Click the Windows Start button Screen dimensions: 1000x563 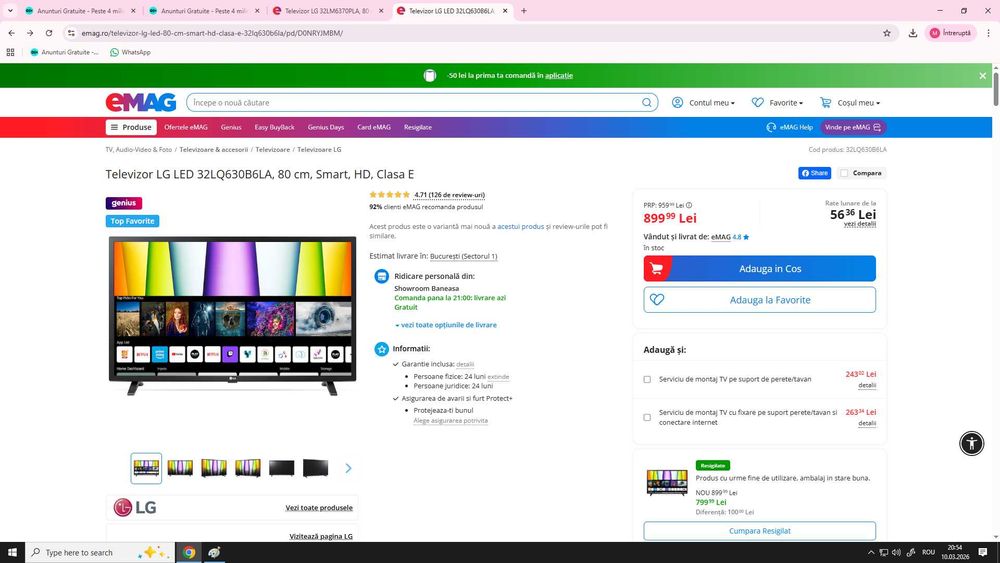click(x=12, y=552)
